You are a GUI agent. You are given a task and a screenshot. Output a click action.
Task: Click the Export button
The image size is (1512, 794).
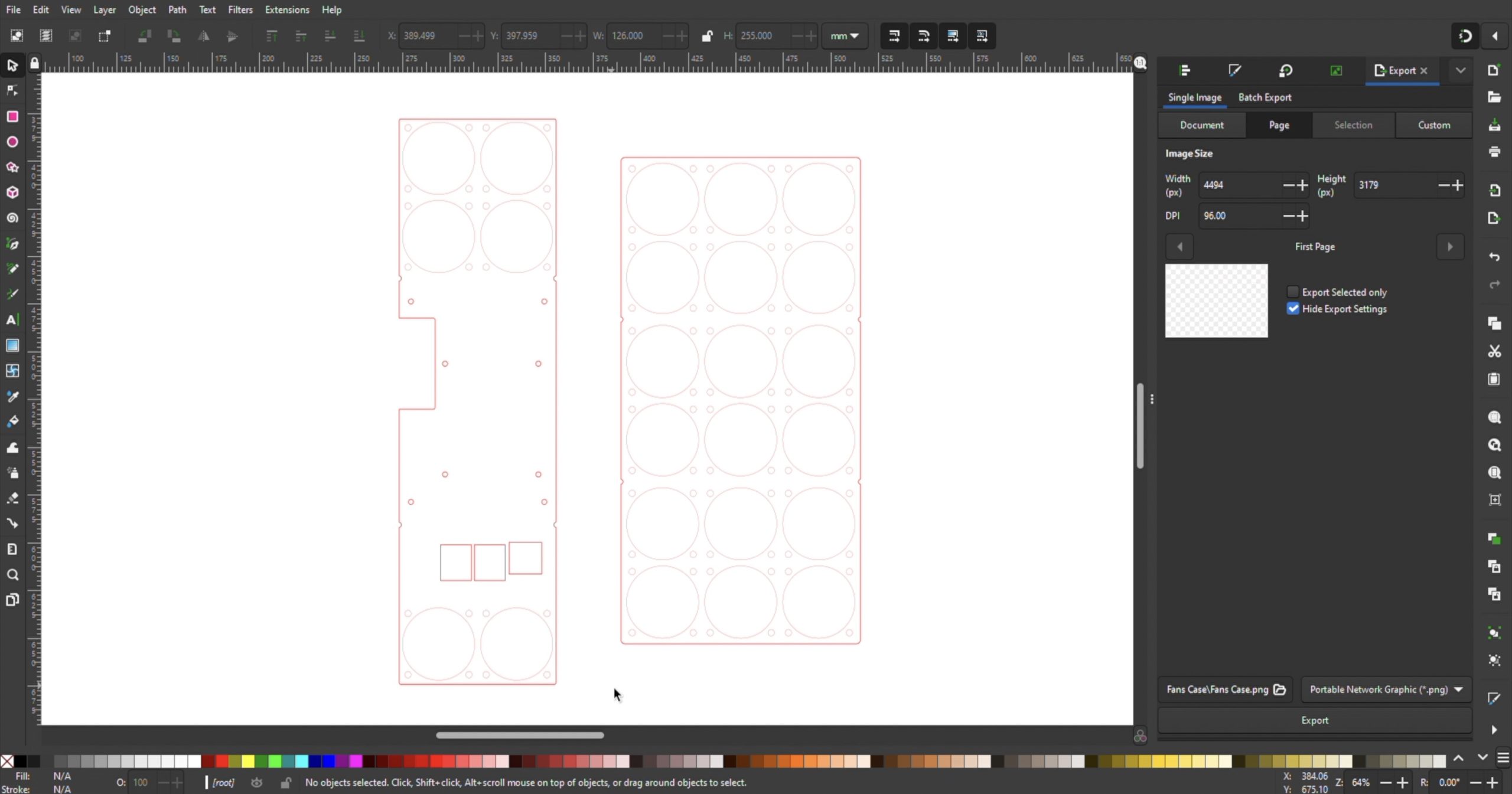pyautogui.click(x=1314, y=720)
